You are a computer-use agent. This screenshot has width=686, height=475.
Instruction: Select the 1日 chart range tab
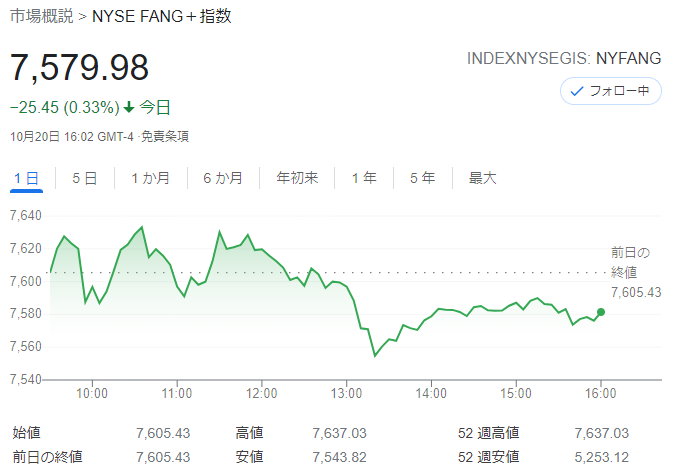(26, 178)
